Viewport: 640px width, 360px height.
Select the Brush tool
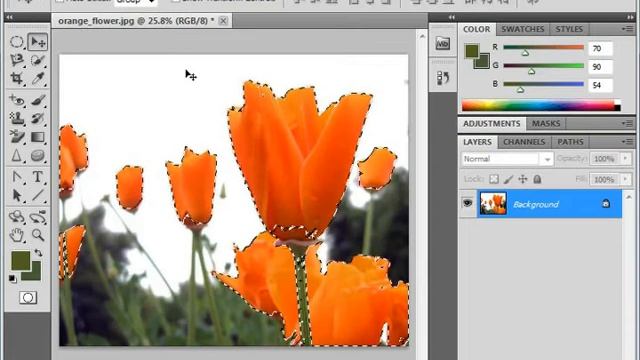[x=38, y=100]
